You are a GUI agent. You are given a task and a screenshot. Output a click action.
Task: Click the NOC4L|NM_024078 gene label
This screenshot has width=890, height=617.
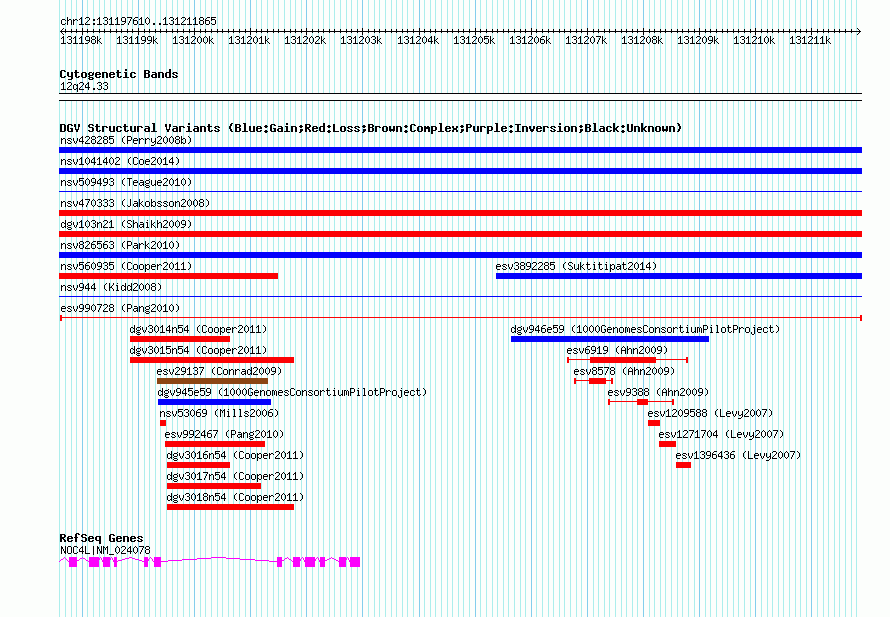point(105,550)
